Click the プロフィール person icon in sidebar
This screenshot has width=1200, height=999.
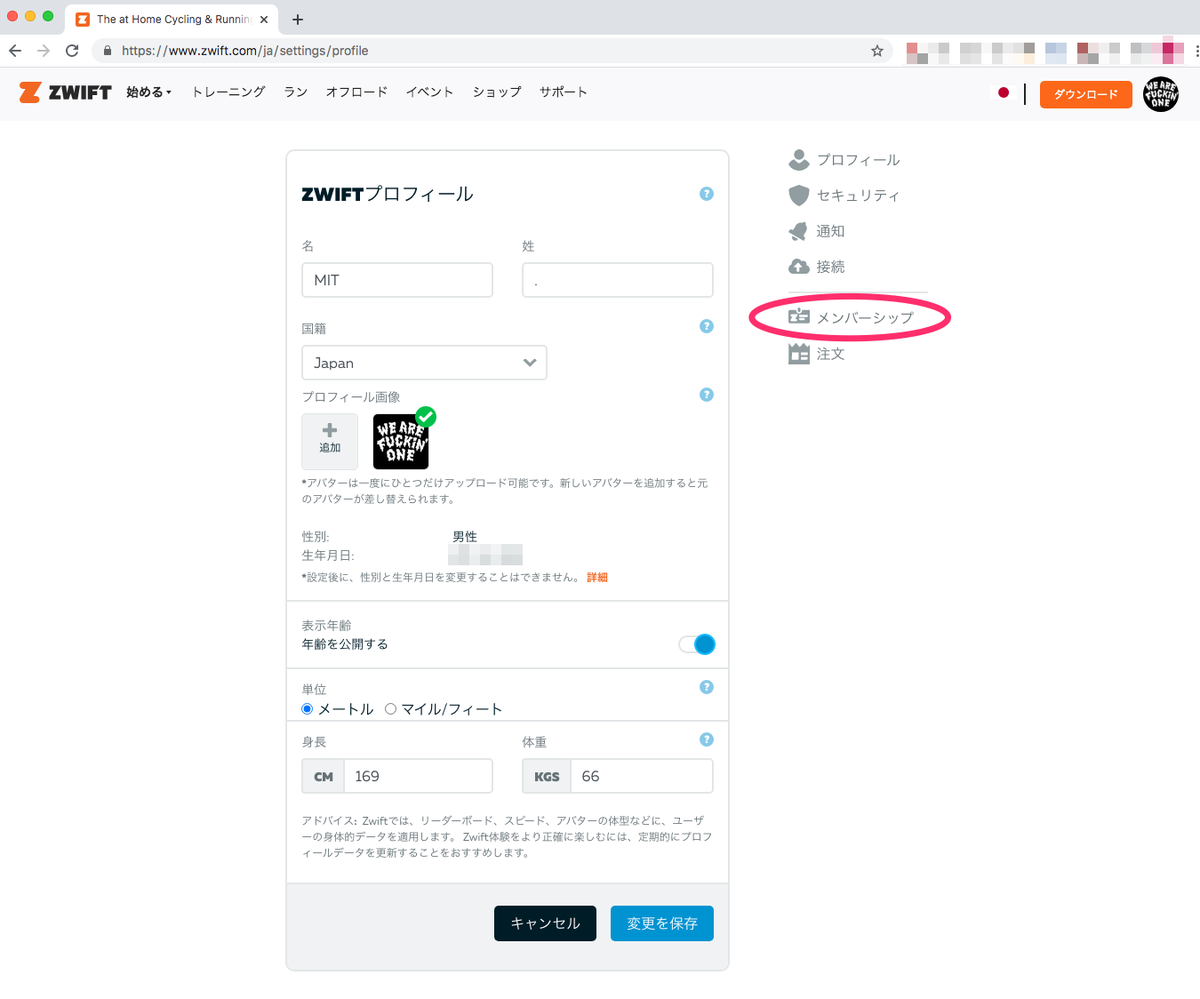798,159
